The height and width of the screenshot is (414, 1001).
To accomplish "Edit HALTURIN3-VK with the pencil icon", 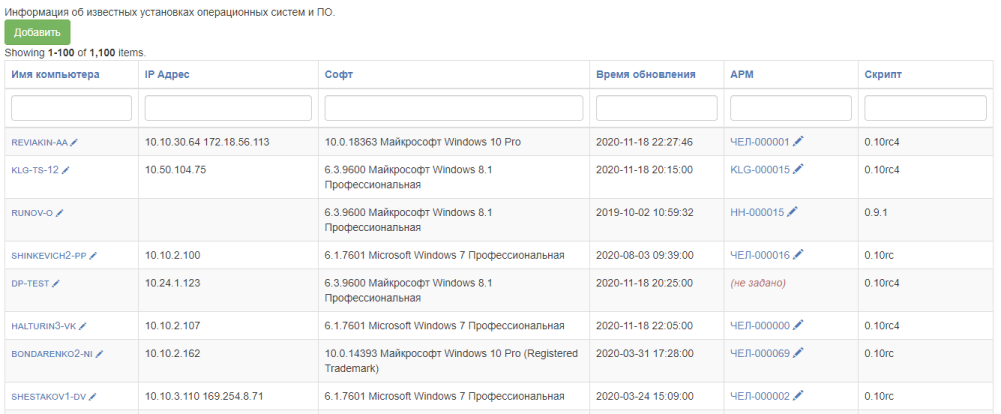I will click(83, 327).
